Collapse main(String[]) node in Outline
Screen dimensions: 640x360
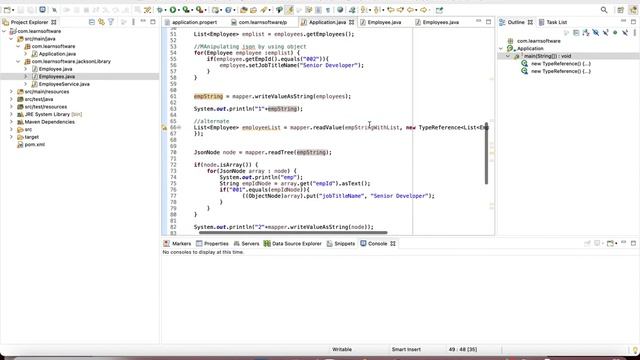click(x=508, y=56)
